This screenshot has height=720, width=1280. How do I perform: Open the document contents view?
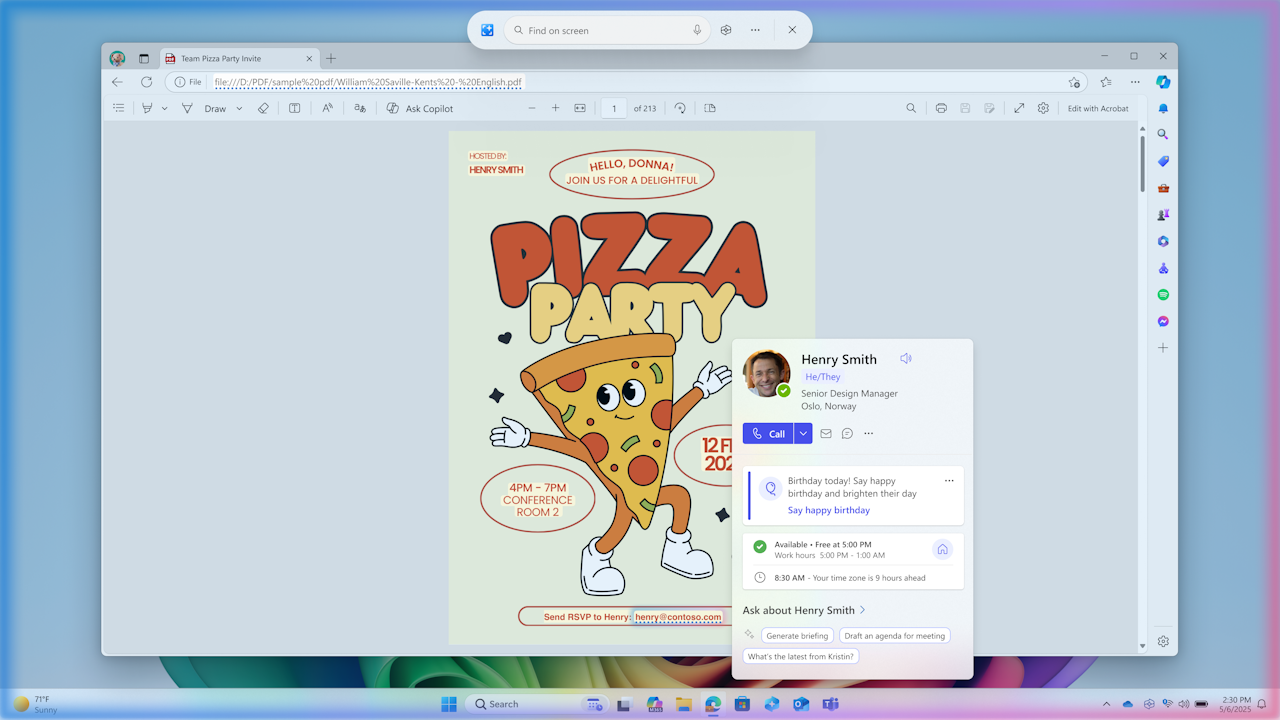[118, 108]
